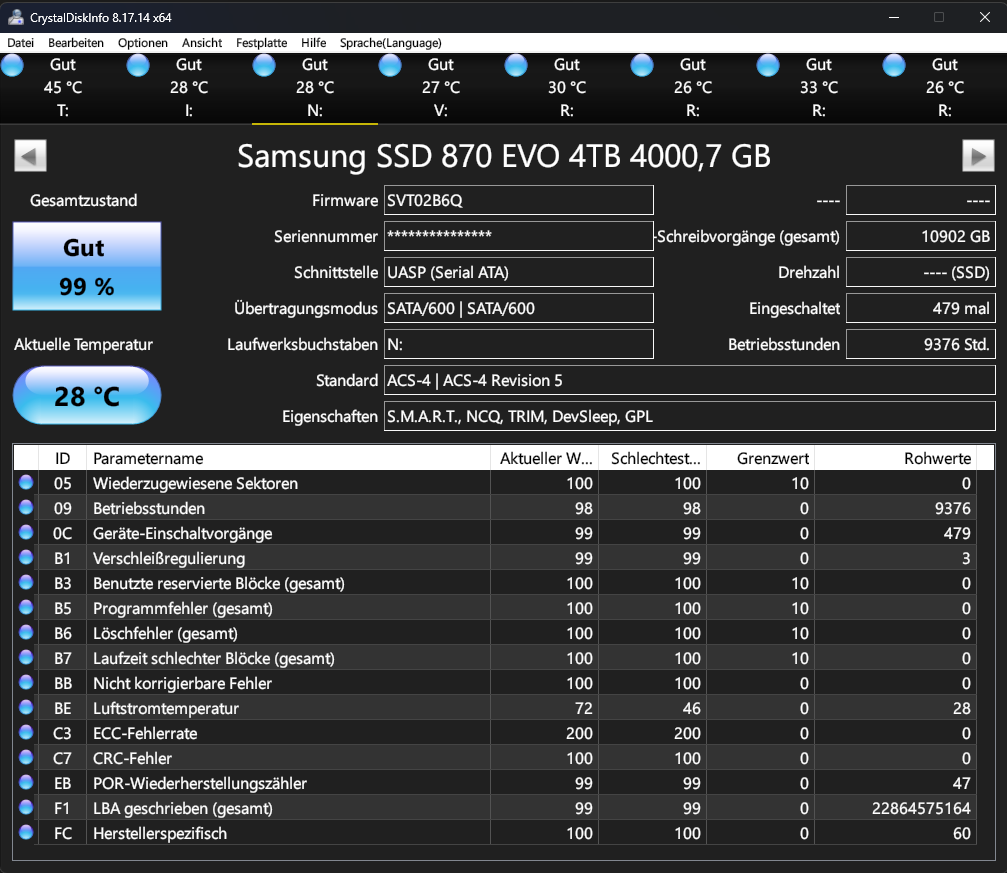
Task: Click the Eingeschaltet value 479 mal
Action: click(921, 308)
